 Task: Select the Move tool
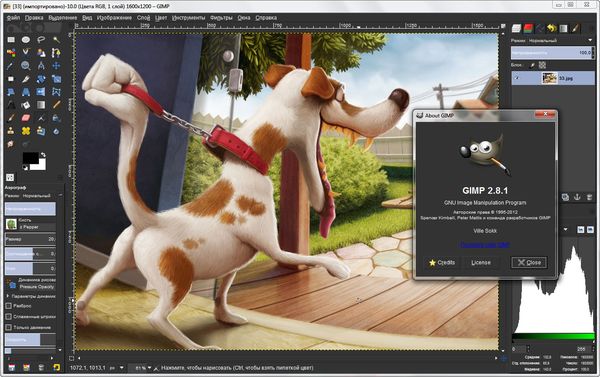point(56,66)
